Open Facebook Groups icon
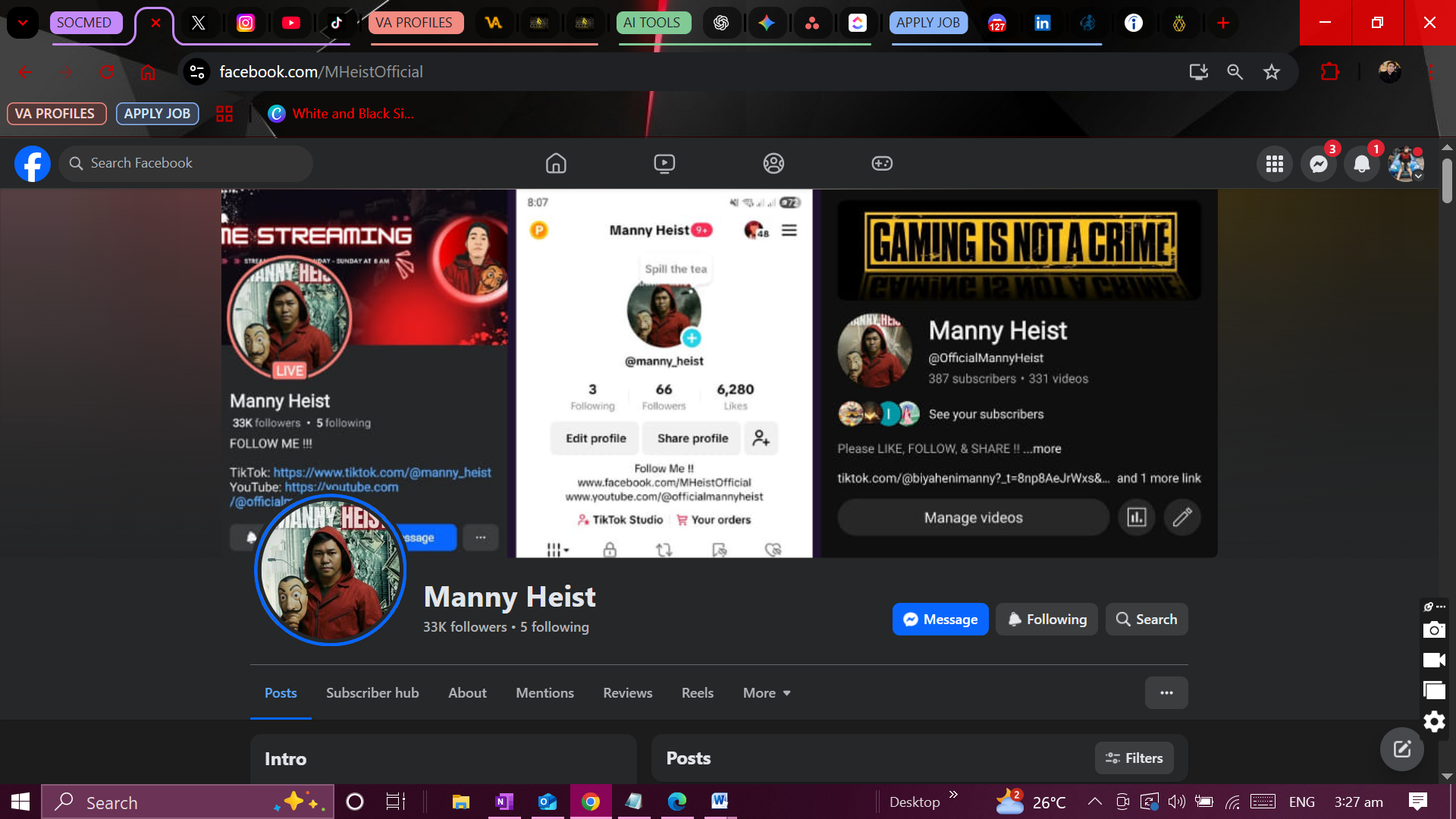1456x819 pixels. pyautogui.click(x=773, y=164)
